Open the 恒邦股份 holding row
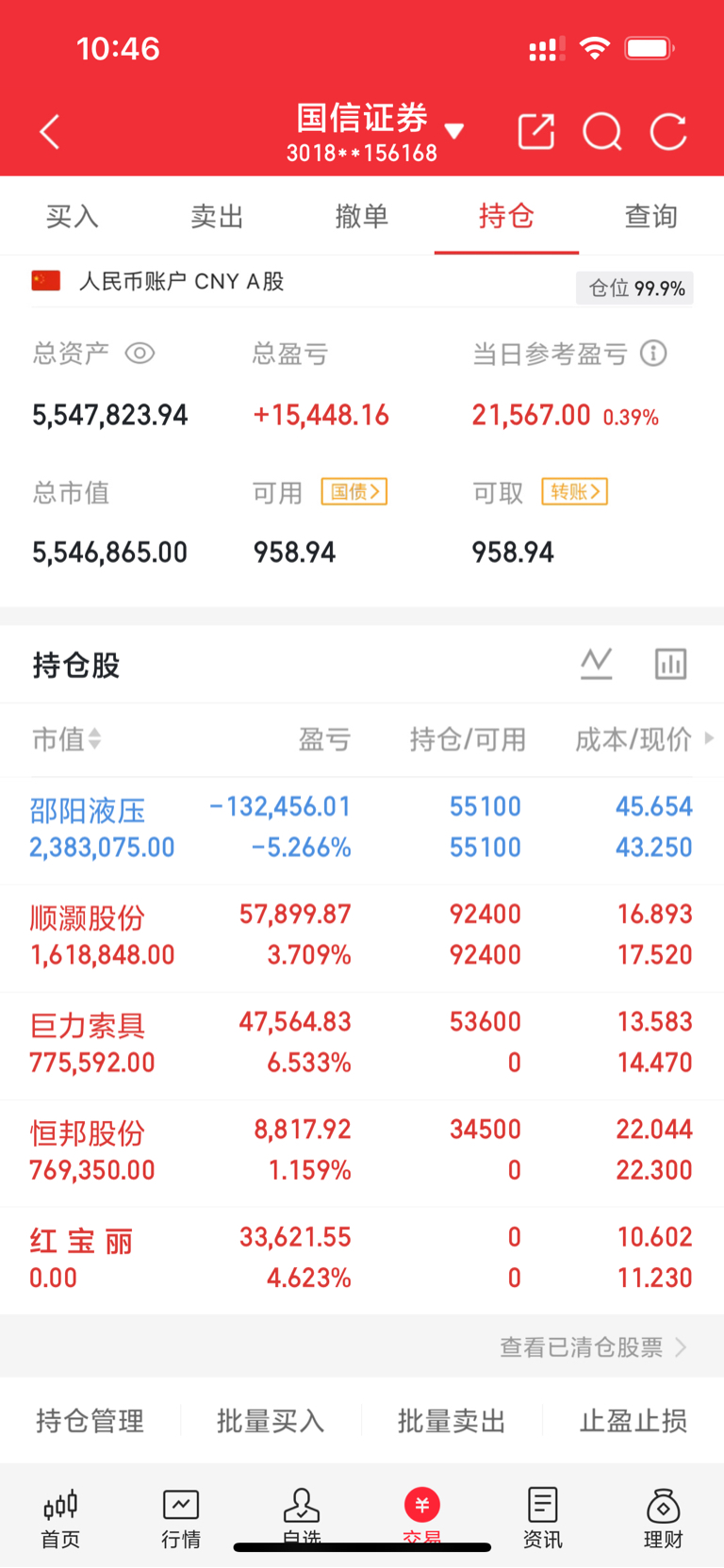 (362, 1152)
